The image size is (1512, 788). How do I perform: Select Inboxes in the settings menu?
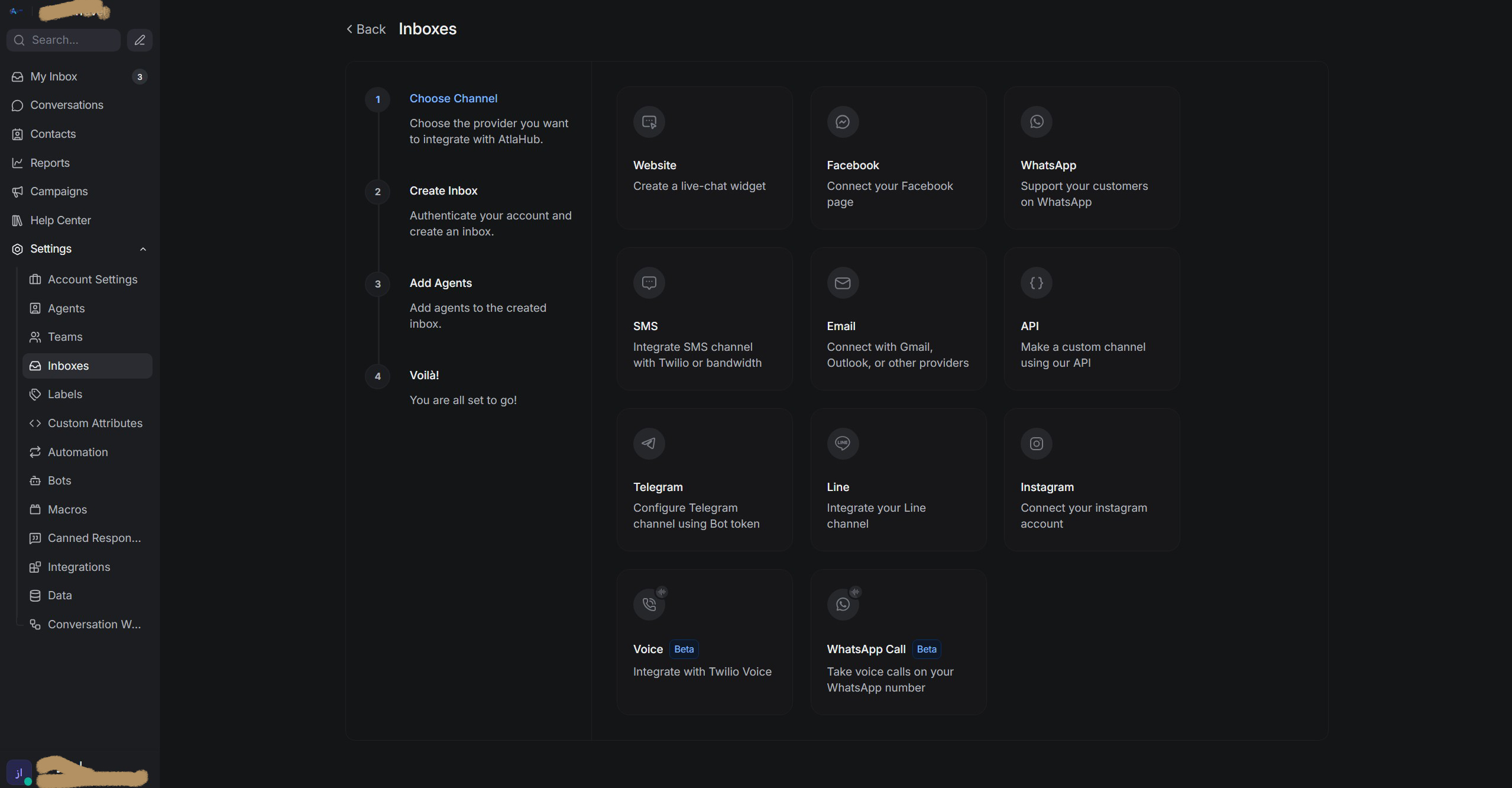coord(88,366)
